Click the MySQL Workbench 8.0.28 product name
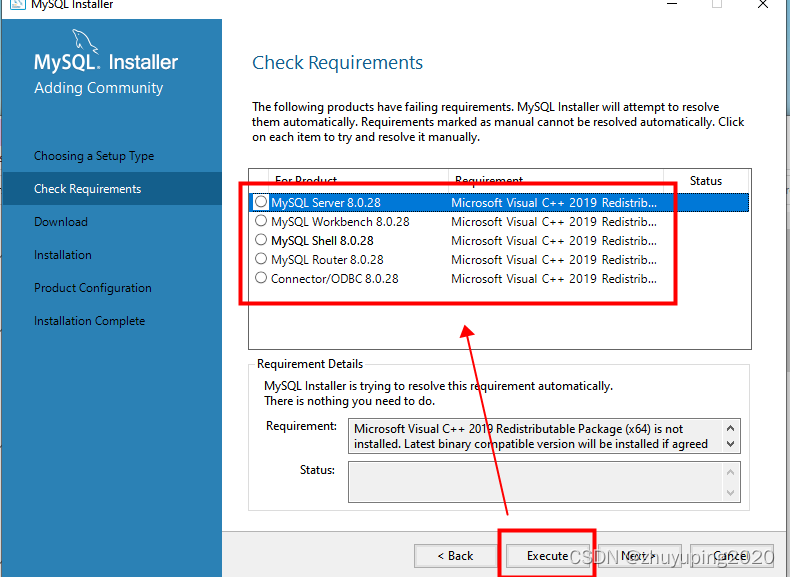The height and width of the screenshot is (577, 790). [340, 222]
